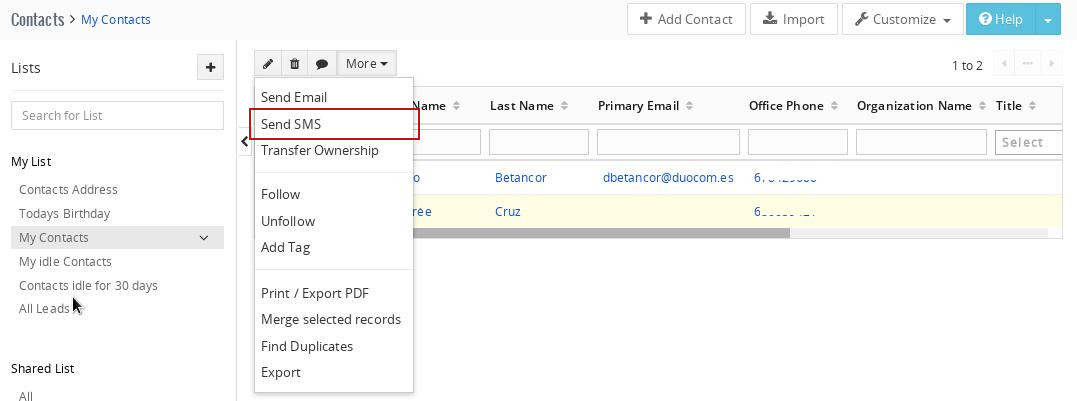Open the More actions dropdown
This screenshot has width=1077, height=401.
pyautogui.click(x=366, y=64)
